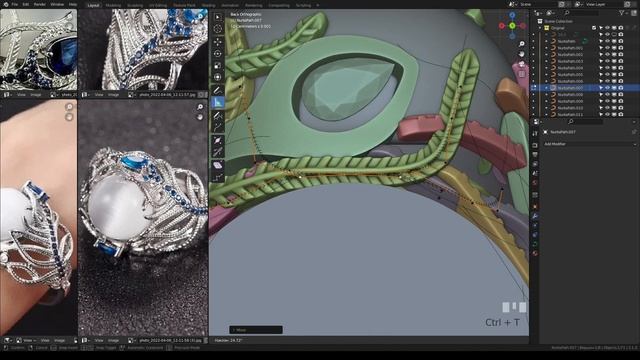Select the Extrude tool
The height and width of the screenshot is (360, 640).
click(x=218, y=128)
